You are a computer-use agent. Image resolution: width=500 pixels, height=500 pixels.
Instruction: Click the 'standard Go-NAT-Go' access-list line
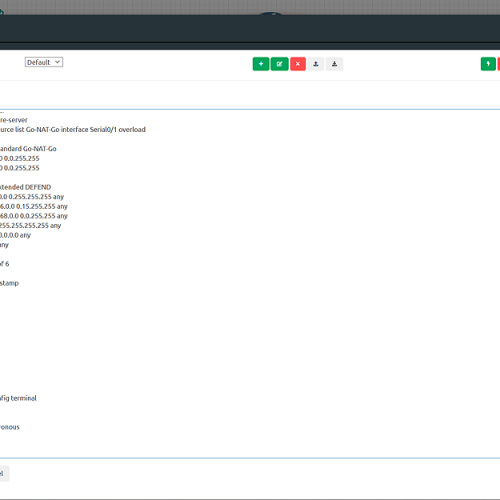[x=28, y=149]
